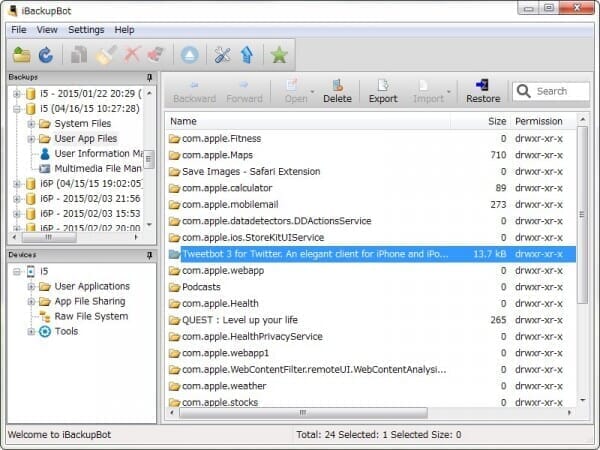
Task: Open the dropdown arrow next to Open
Action: 312,92
